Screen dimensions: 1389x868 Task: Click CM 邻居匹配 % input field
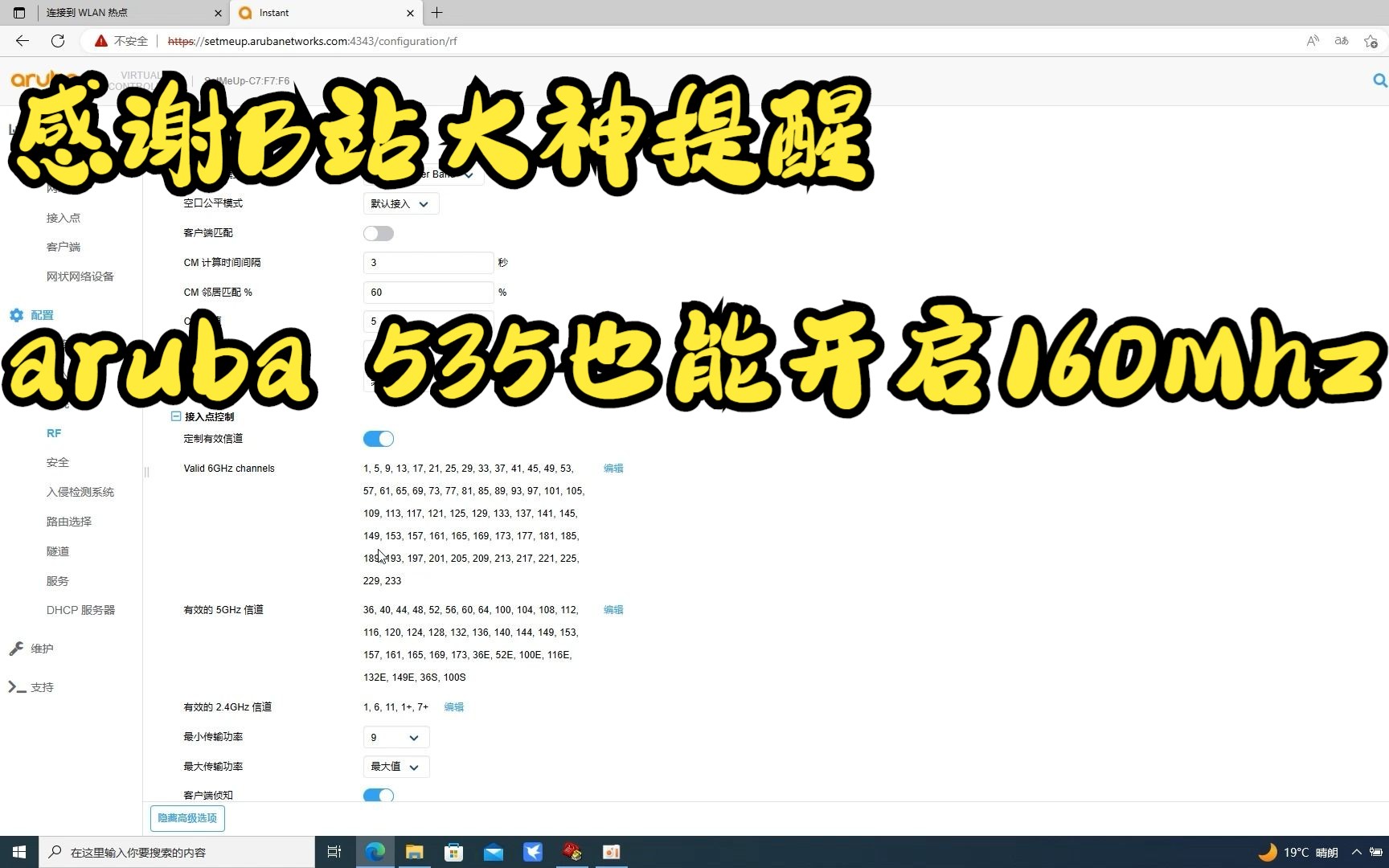pos(428,293)
